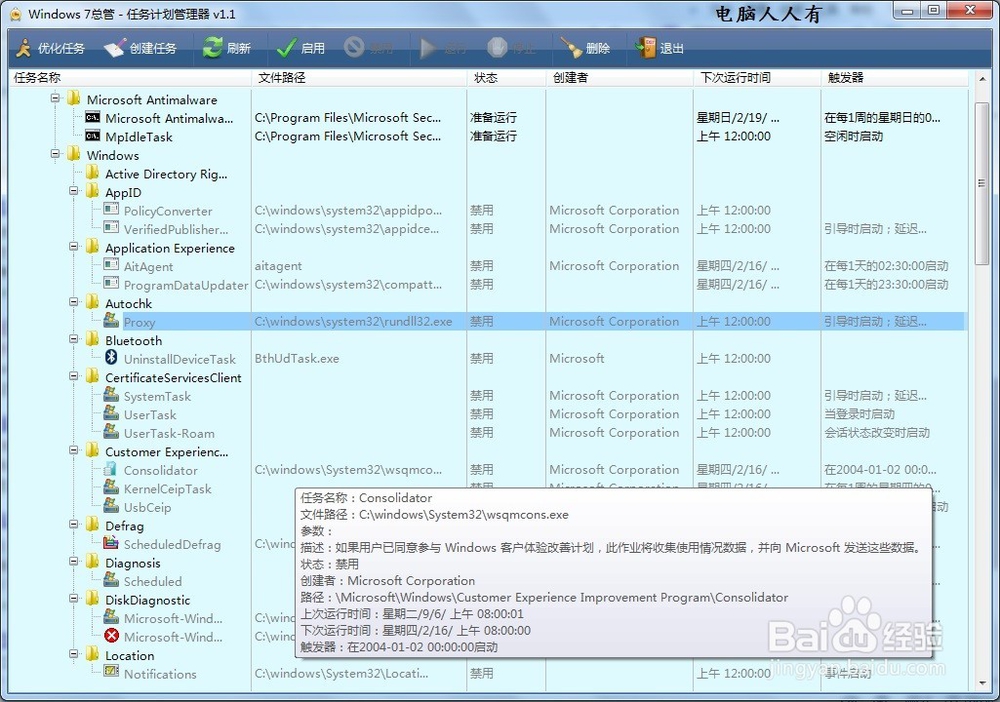
Task: Click the vertical scrollbar thumb
Action: [982, 184]
